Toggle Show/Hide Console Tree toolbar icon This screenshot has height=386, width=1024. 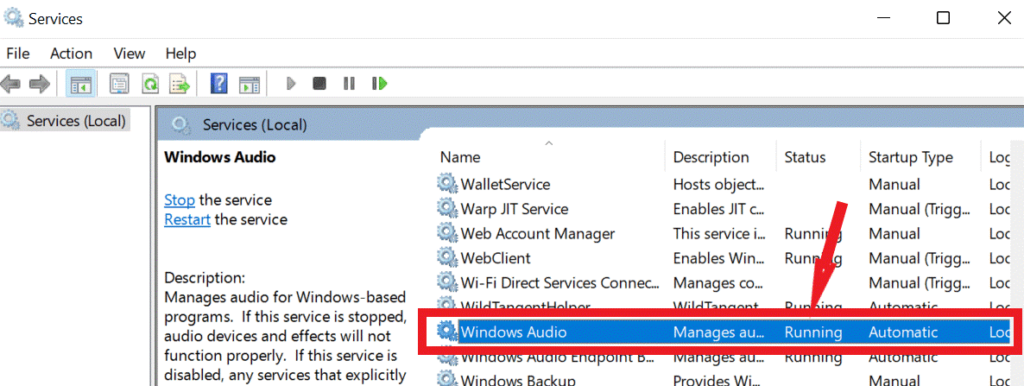(x=81, y=84)
